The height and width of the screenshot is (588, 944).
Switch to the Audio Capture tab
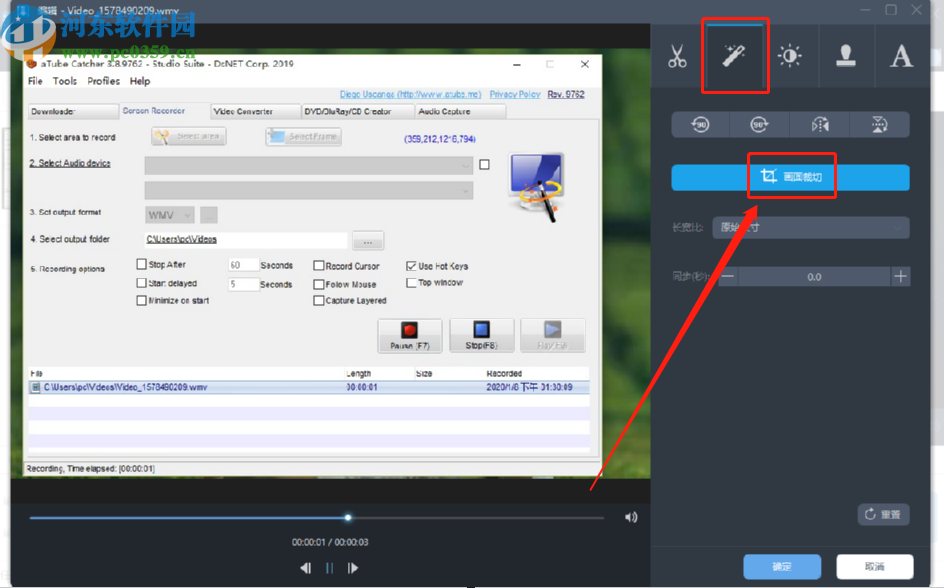point(460,111)
